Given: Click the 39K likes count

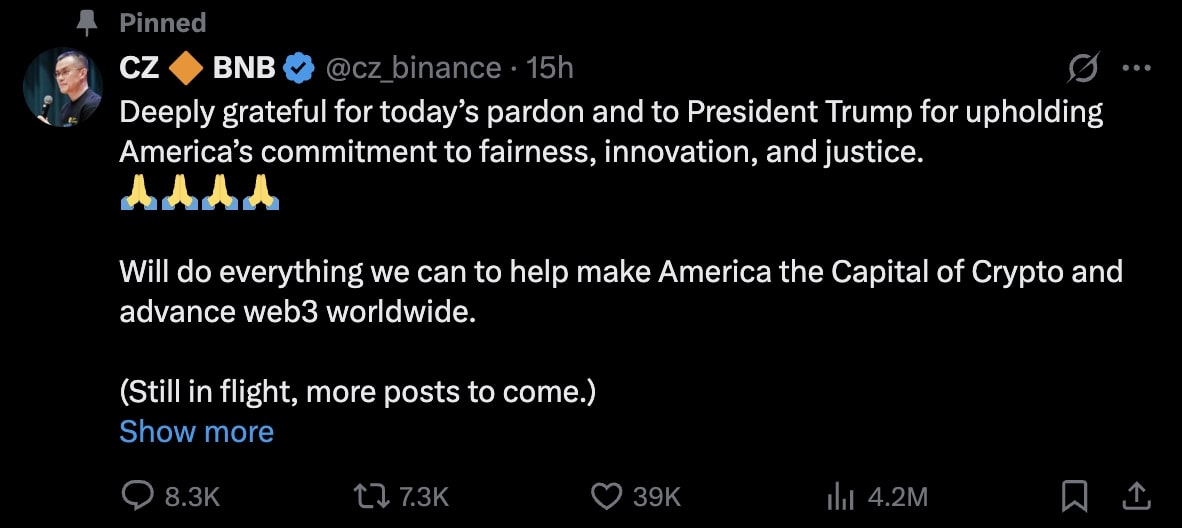Looking at the screenshot, I should (x=657, y=496).
